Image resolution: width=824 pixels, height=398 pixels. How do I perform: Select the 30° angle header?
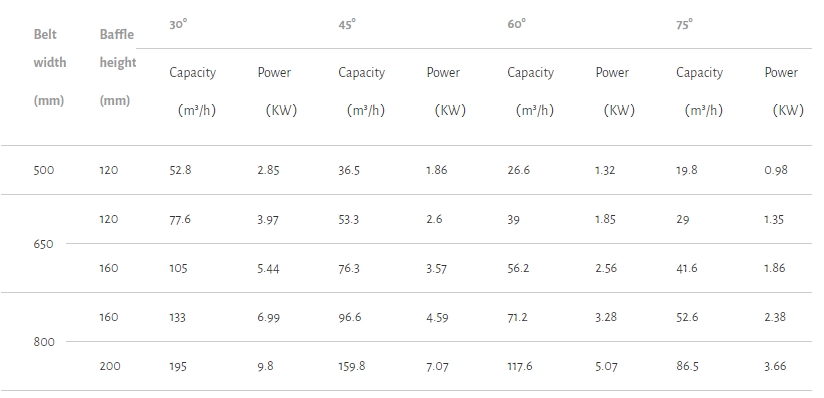(178, 24)
